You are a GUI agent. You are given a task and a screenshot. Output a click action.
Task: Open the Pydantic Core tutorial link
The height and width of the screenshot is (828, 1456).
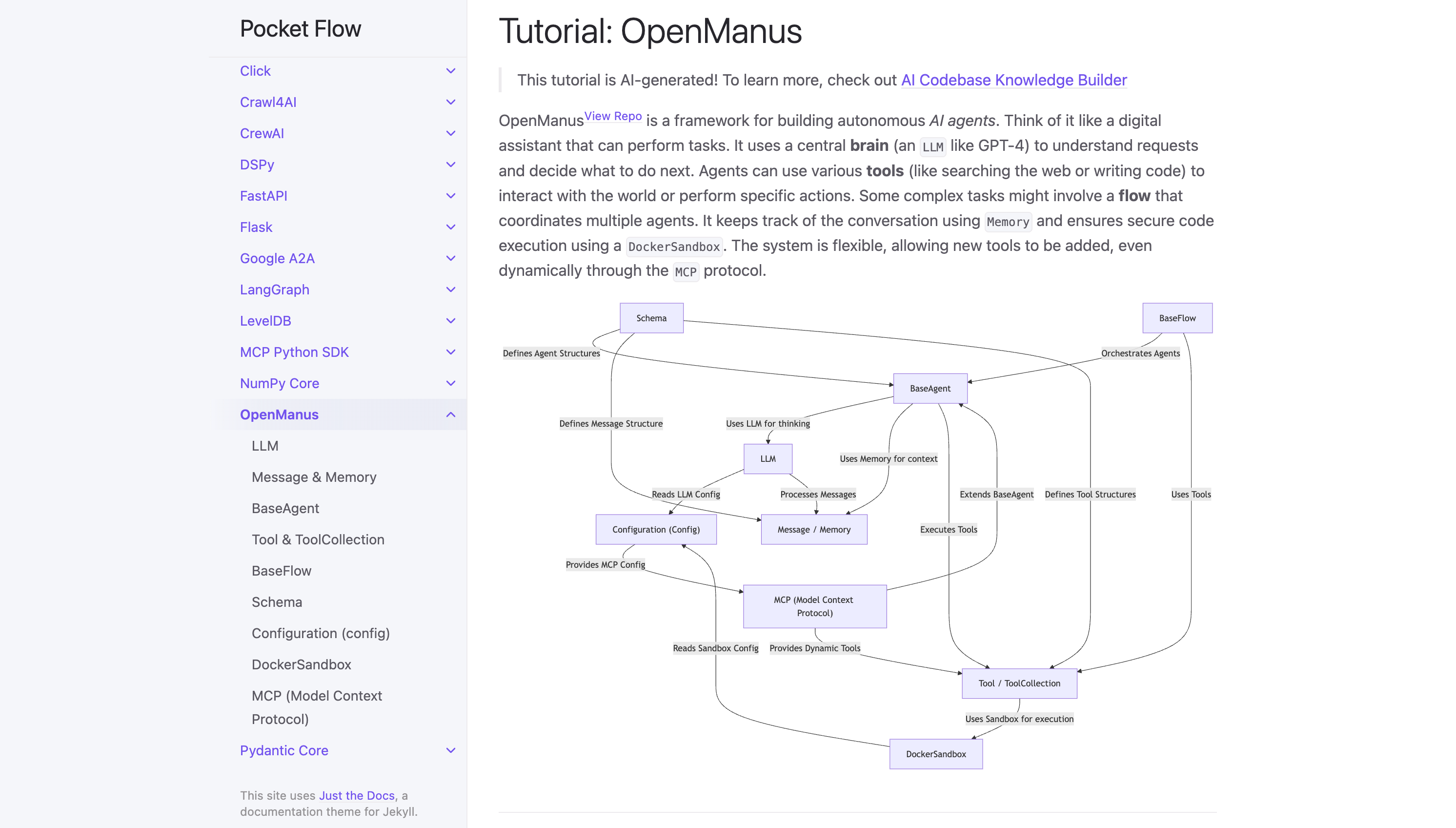pyautogui.click(x=284, y=751)
